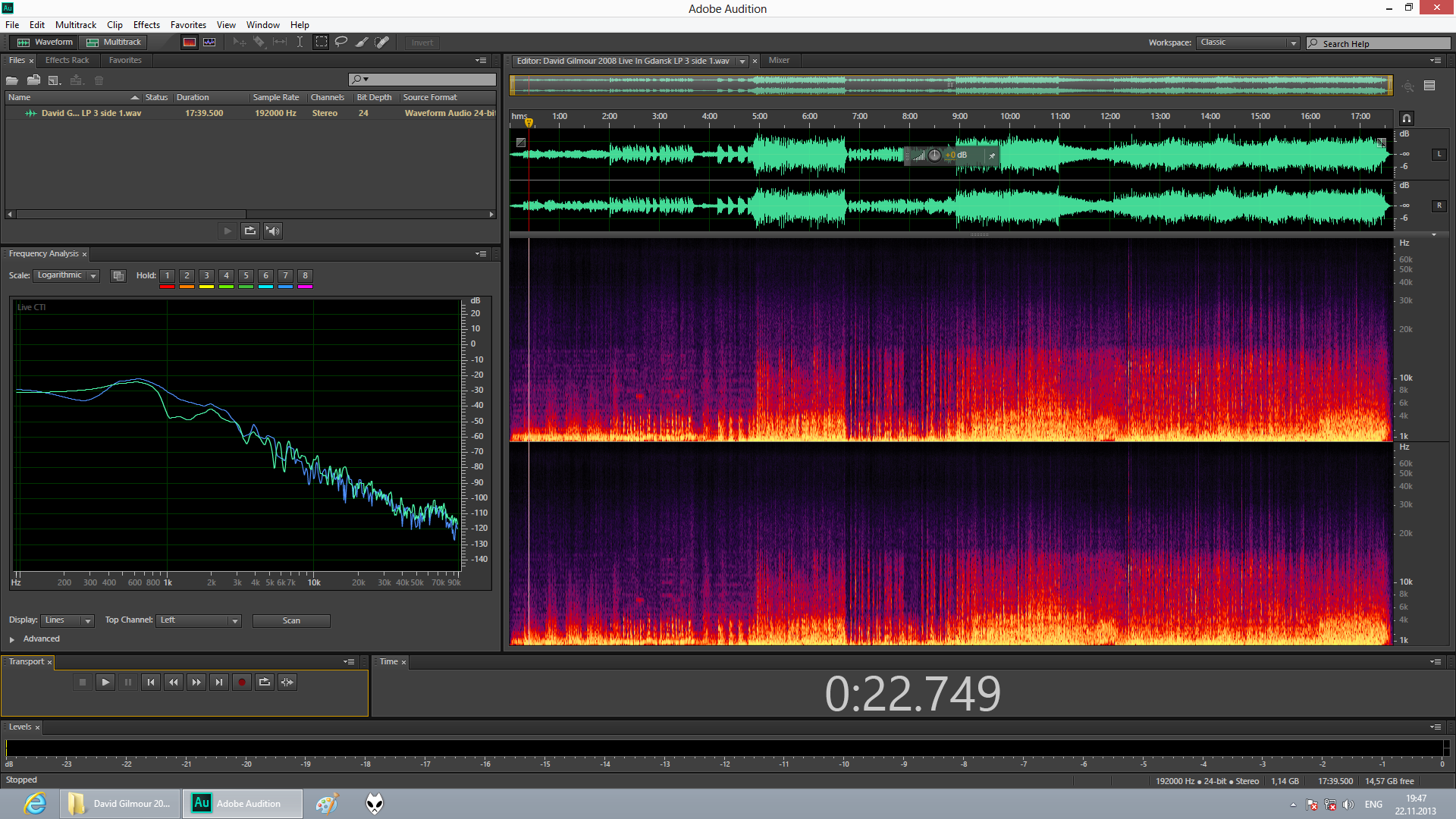Switch to Multitrack editor view
Image resolution: width=1456 pixels, height=819 pixels.
114,42
